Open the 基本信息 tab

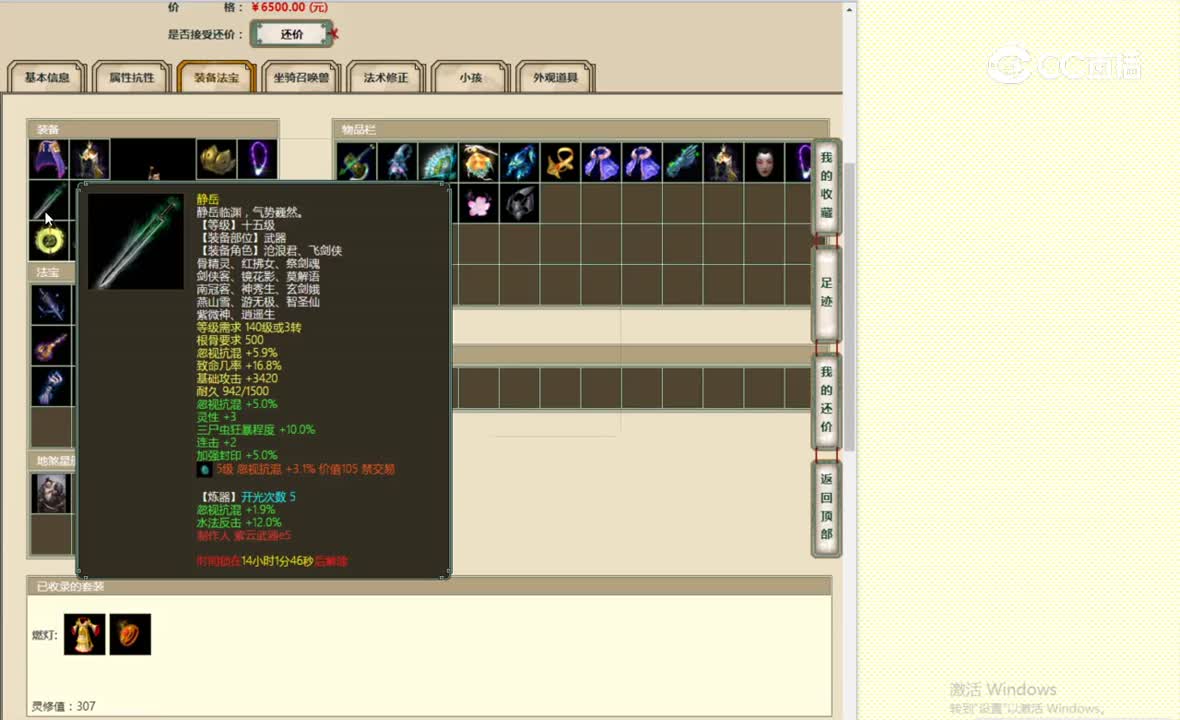pyautogui.click(x=47, y=77)
